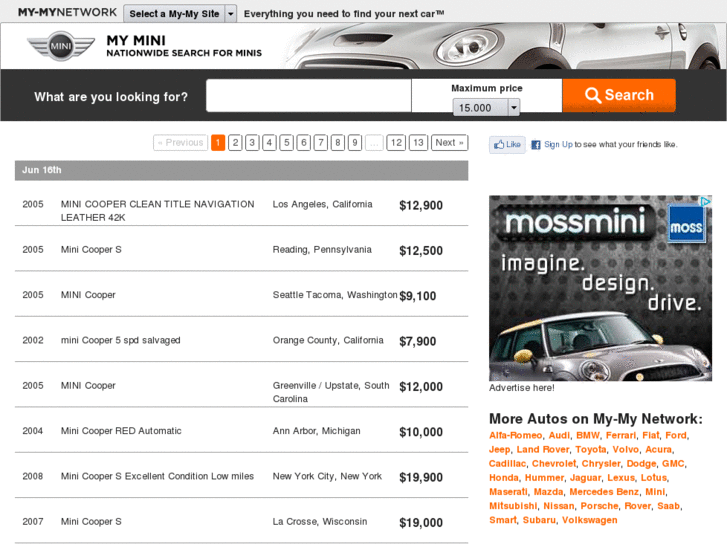Go to results page 13
This screenshot has width=727, height=545.
[x=418, y=143]
